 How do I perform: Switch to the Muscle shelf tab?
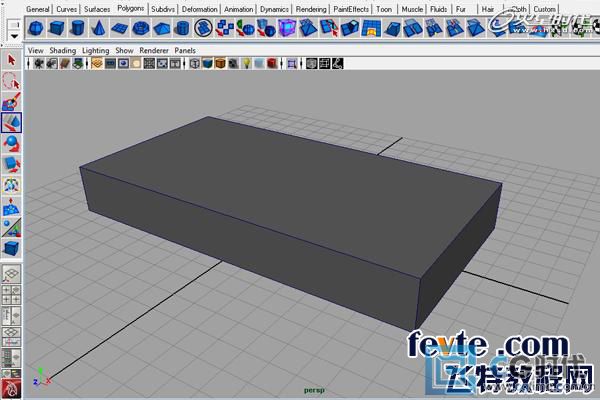point(412,9)
